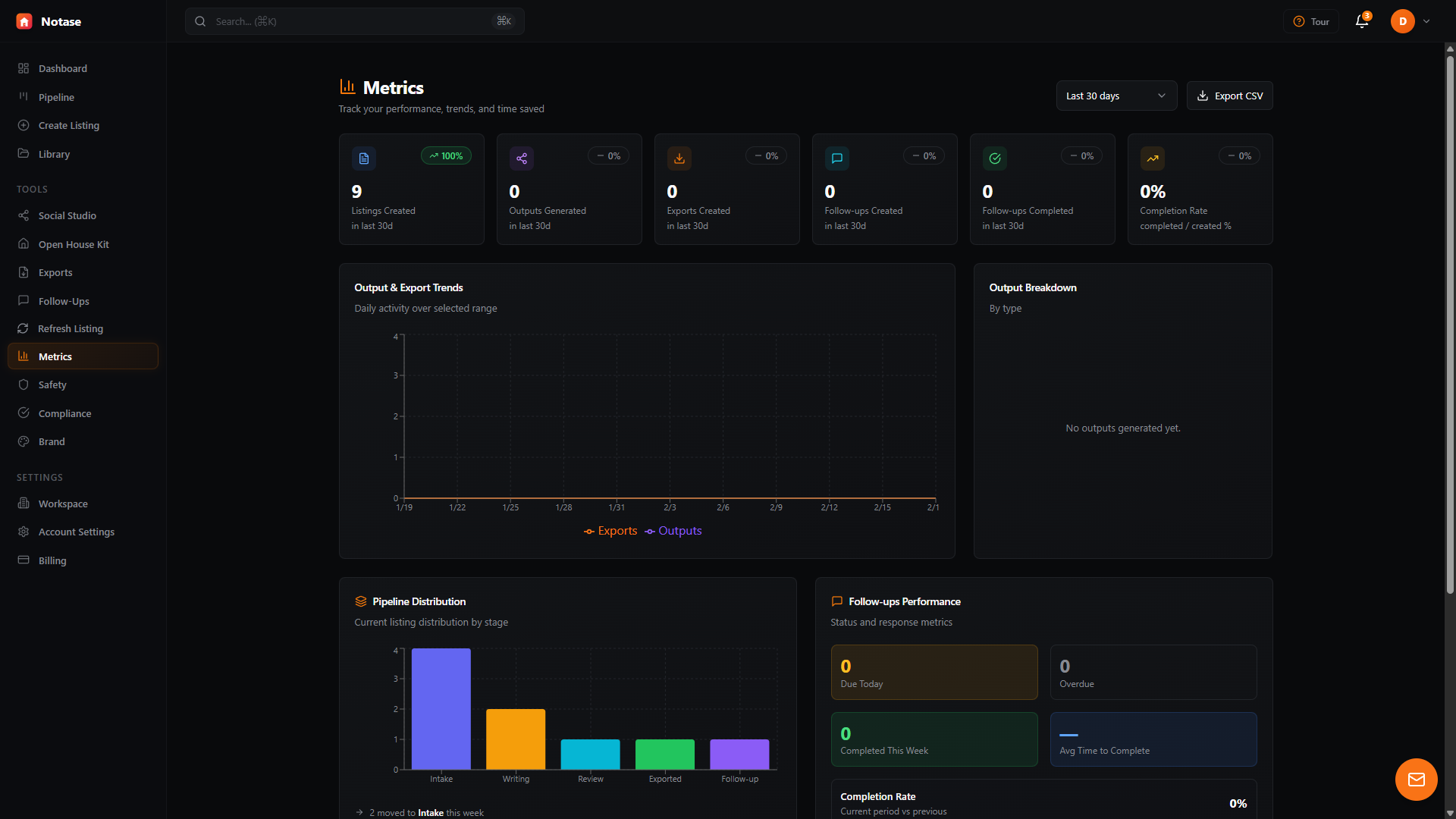Click the notifications bell icon
This screenshot has height=819, width=1456.
point(1360,21)
